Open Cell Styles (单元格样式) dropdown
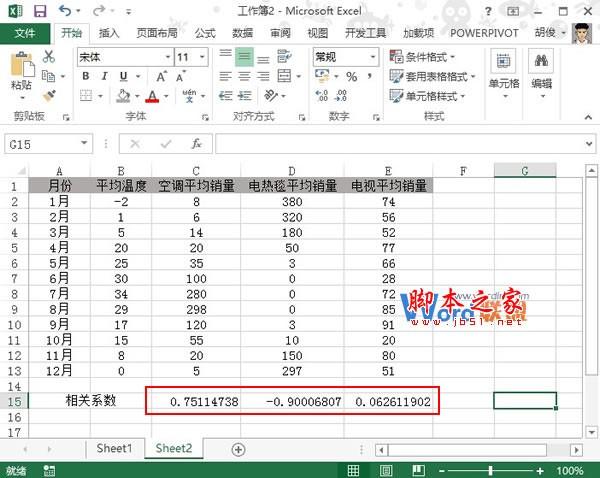Screen dimensions: 600x478 [x=427, y=96]
